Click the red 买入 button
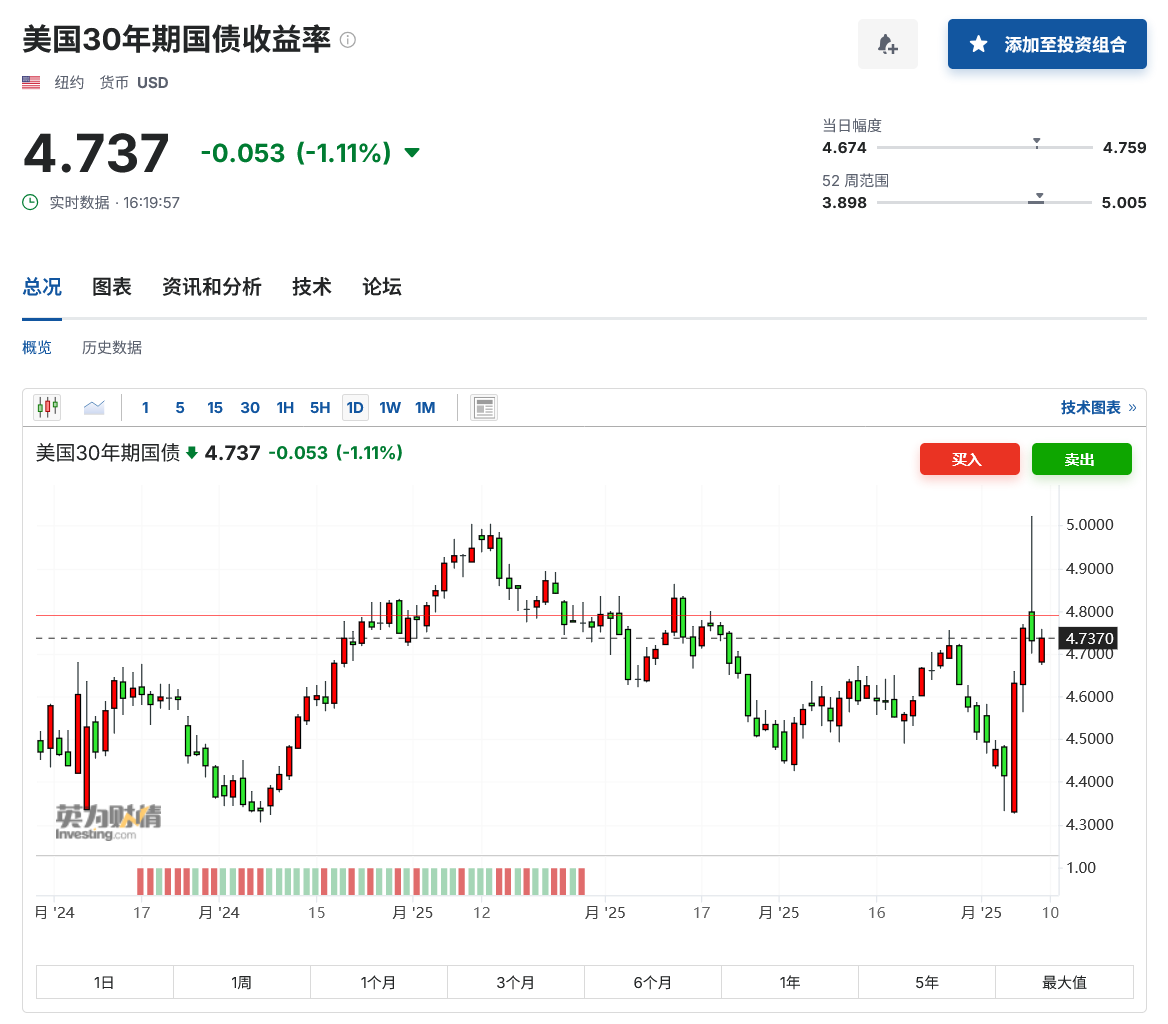Screen dimensions: 1168x1024 point(970,459)
